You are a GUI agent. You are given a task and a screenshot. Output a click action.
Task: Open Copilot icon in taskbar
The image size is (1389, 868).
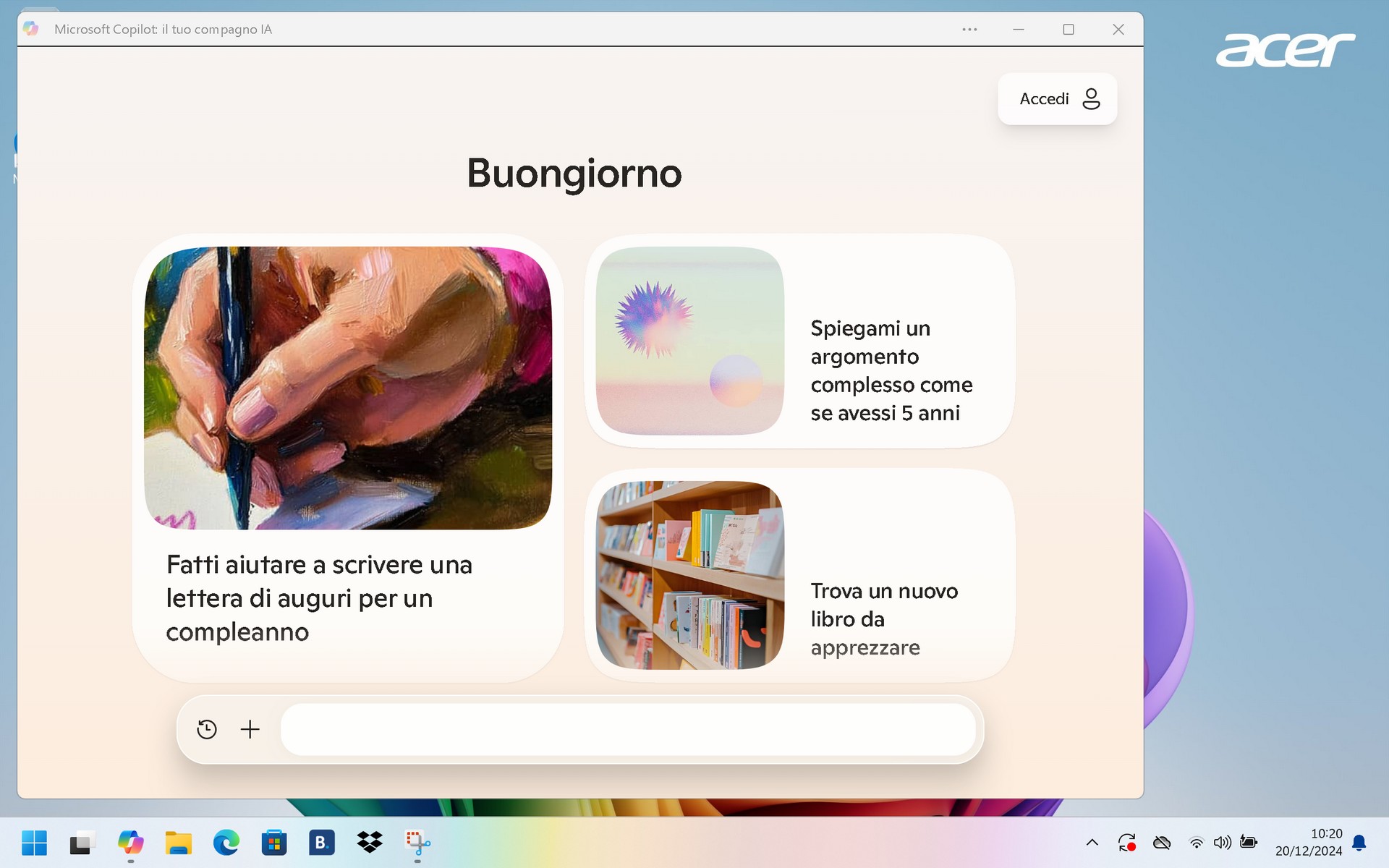[131, 843]
